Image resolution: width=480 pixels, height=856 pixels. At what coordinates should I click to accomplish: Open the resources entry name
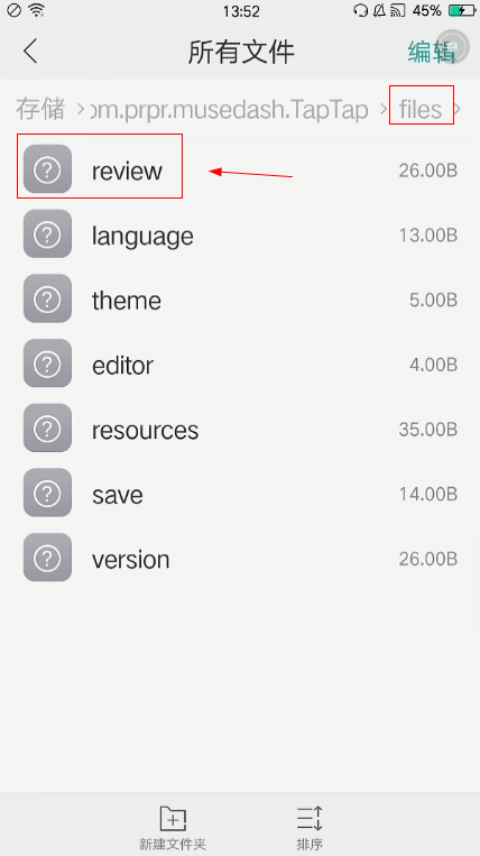pyautogui.click(x=145, y=431)
